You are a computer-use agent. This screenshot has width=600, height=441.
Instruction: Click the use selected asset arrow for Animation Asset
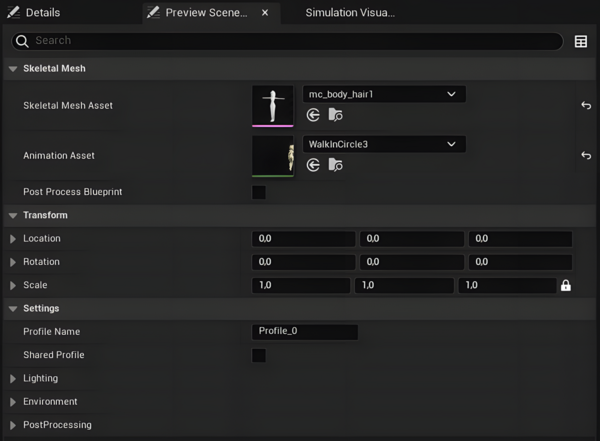tap(313, 165)
